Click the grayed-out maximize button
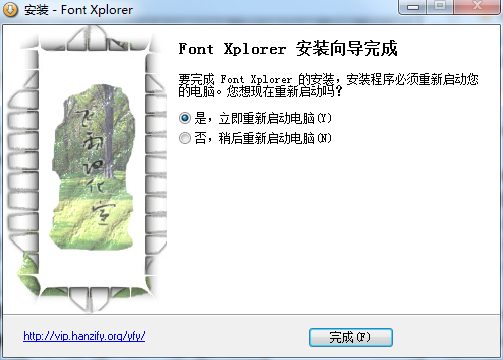This screenshot has height=360, width=503. [440, 7]
